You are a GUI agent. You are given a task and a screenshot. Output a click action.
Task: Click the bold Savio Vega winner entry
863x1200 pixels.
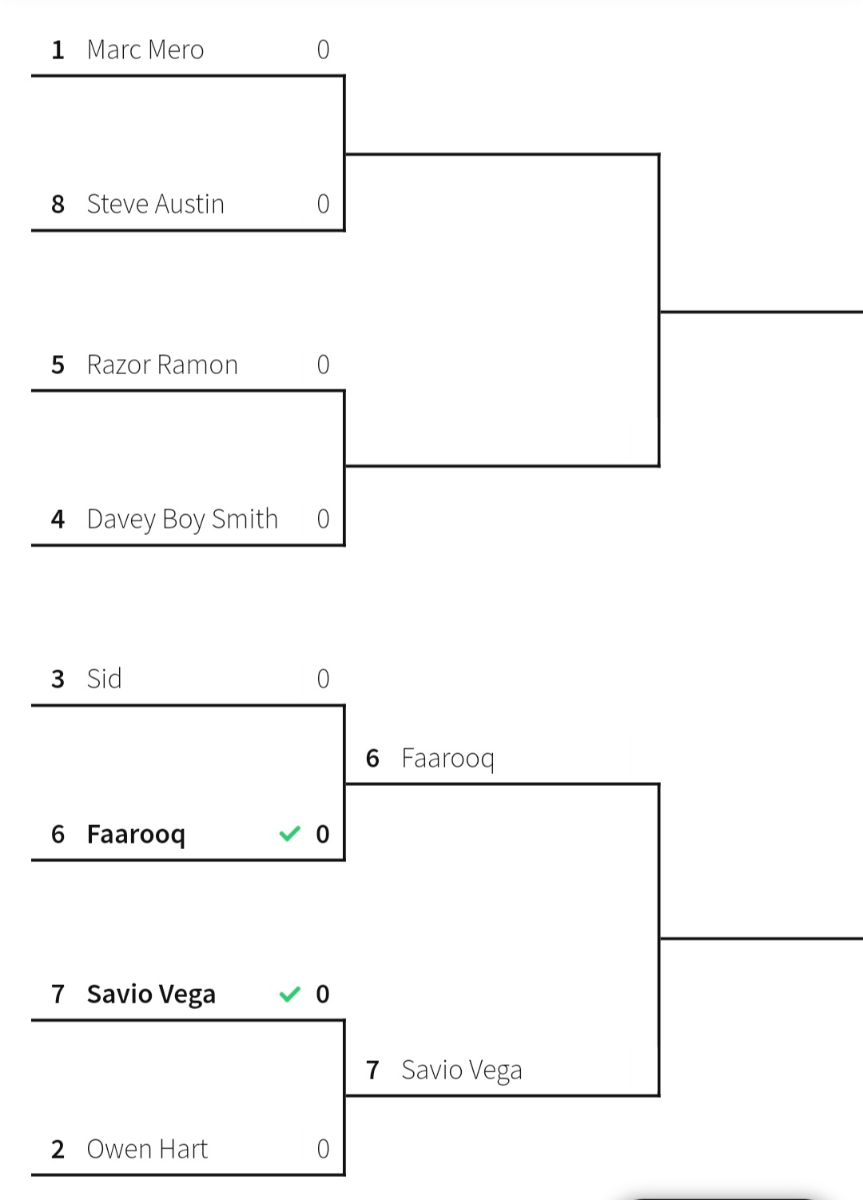point(188,994)
